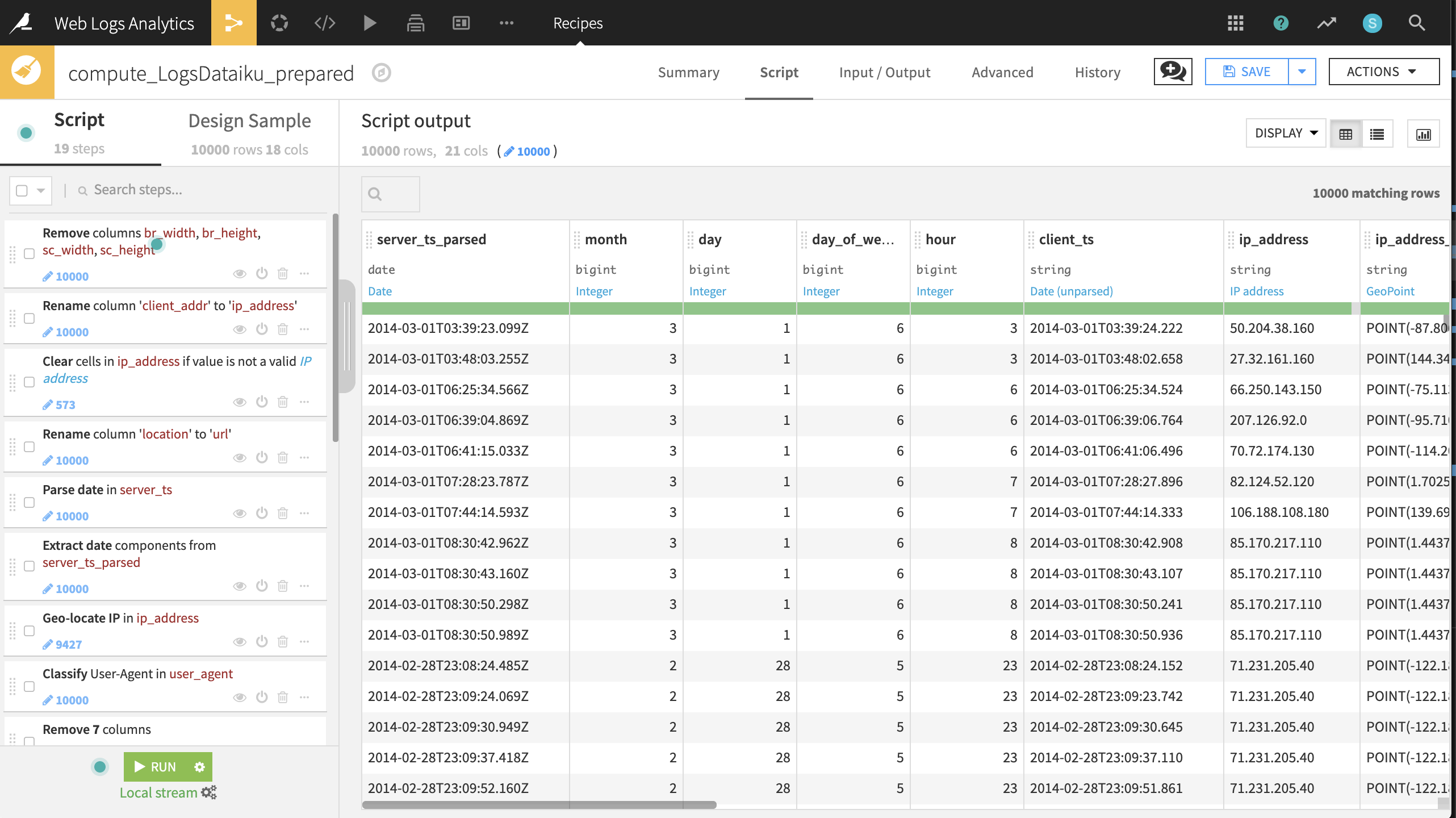The image size is (1456, 818).
Task: Open select-all steps dropdown caret
Action: pos(41,190)
